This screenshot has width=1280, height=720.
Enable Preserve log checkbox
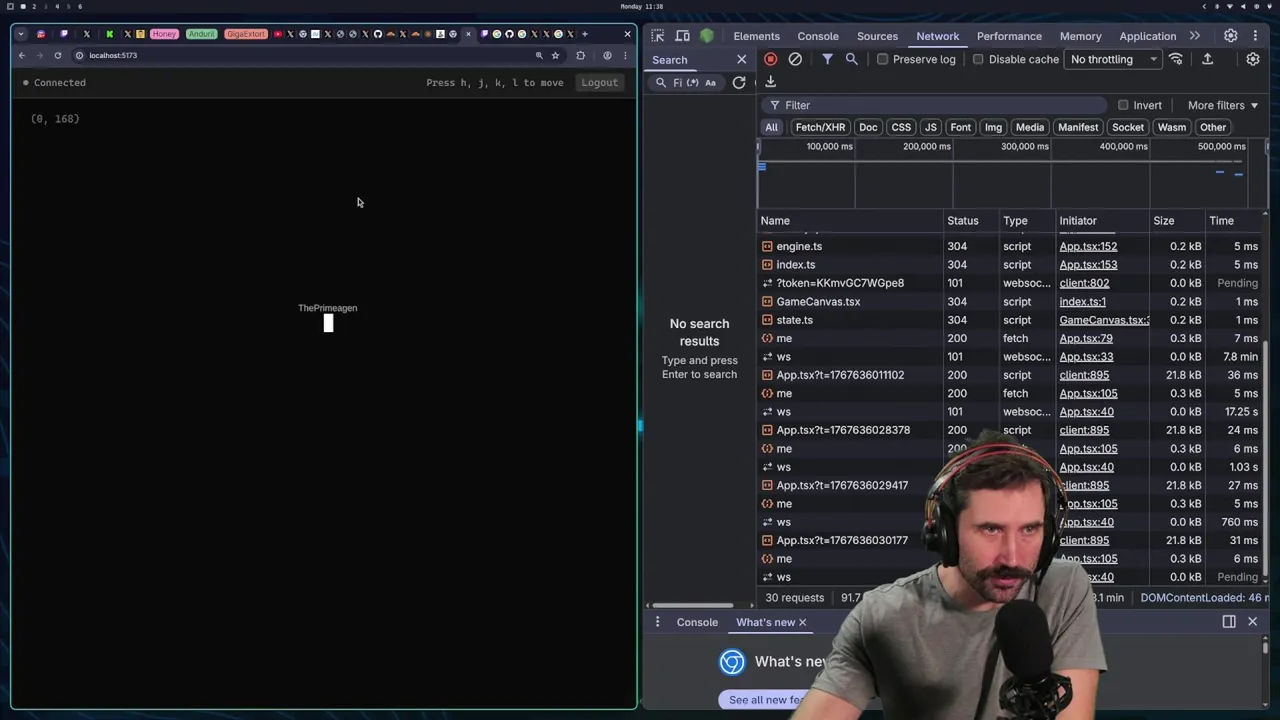(x=883, y=59)
